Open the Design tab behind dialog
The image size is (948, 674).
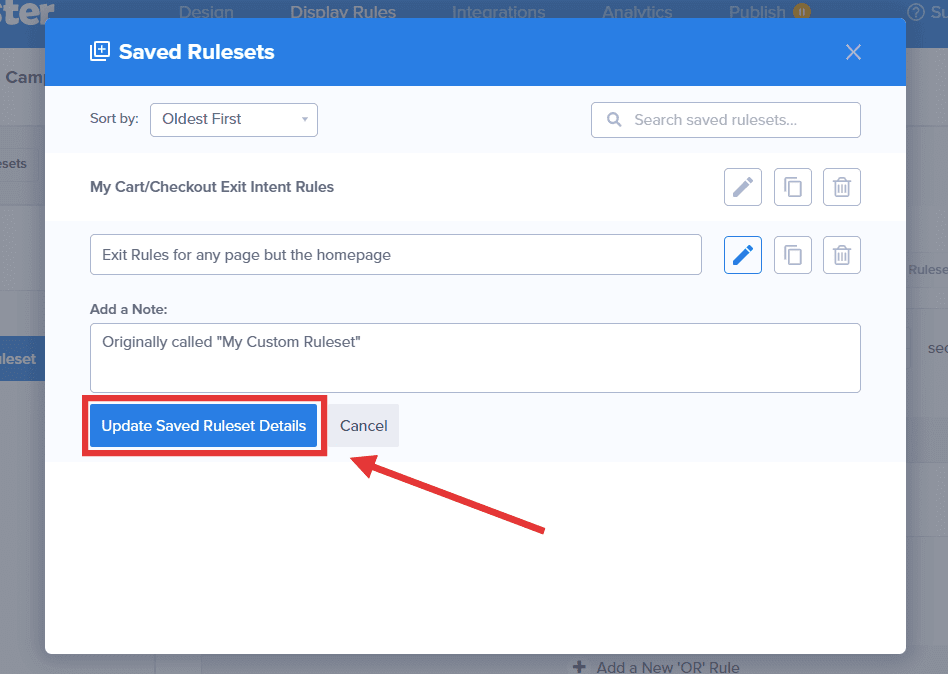[206, 11]
